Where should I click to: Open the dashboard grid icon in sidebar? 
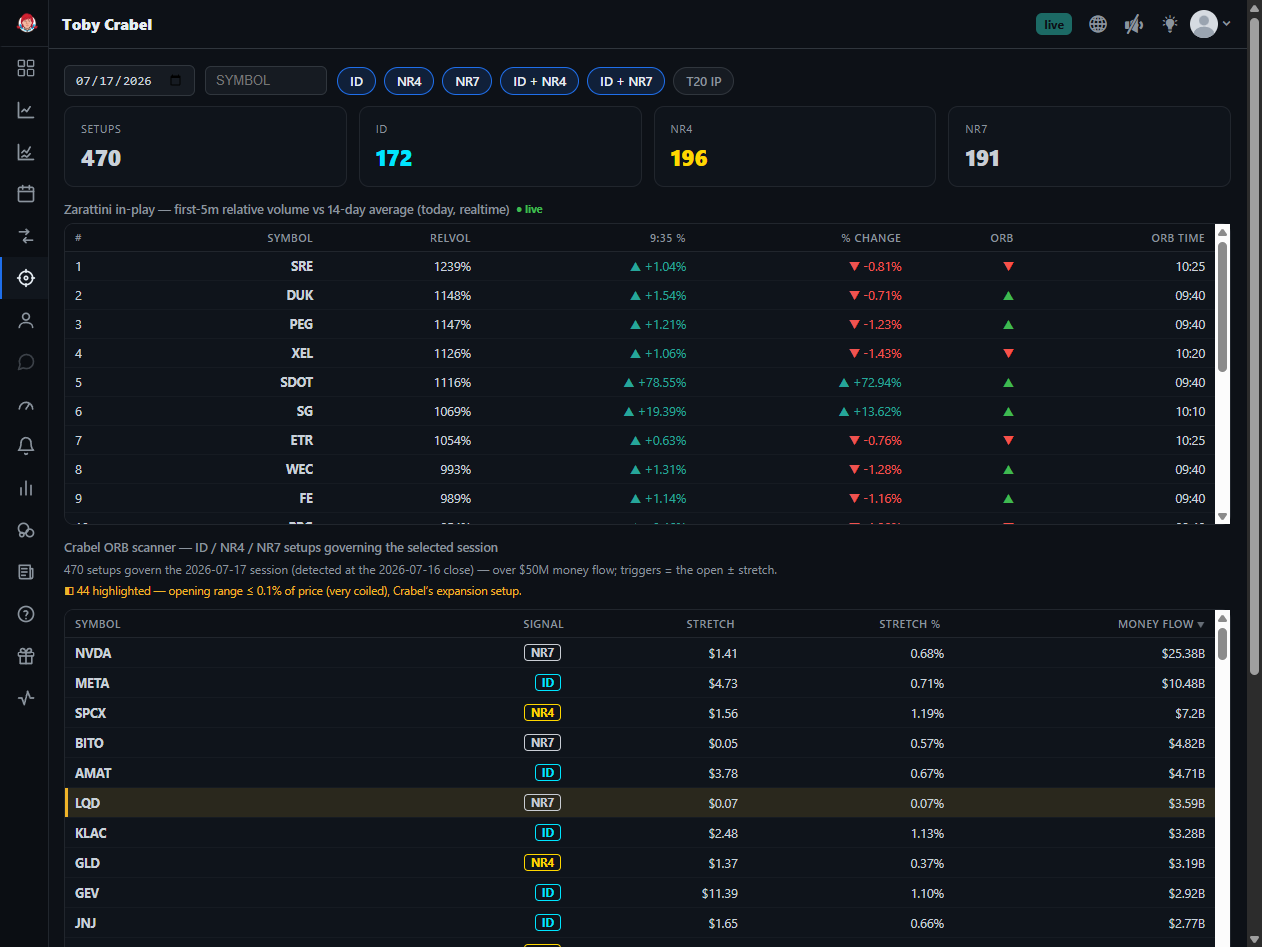26,68
